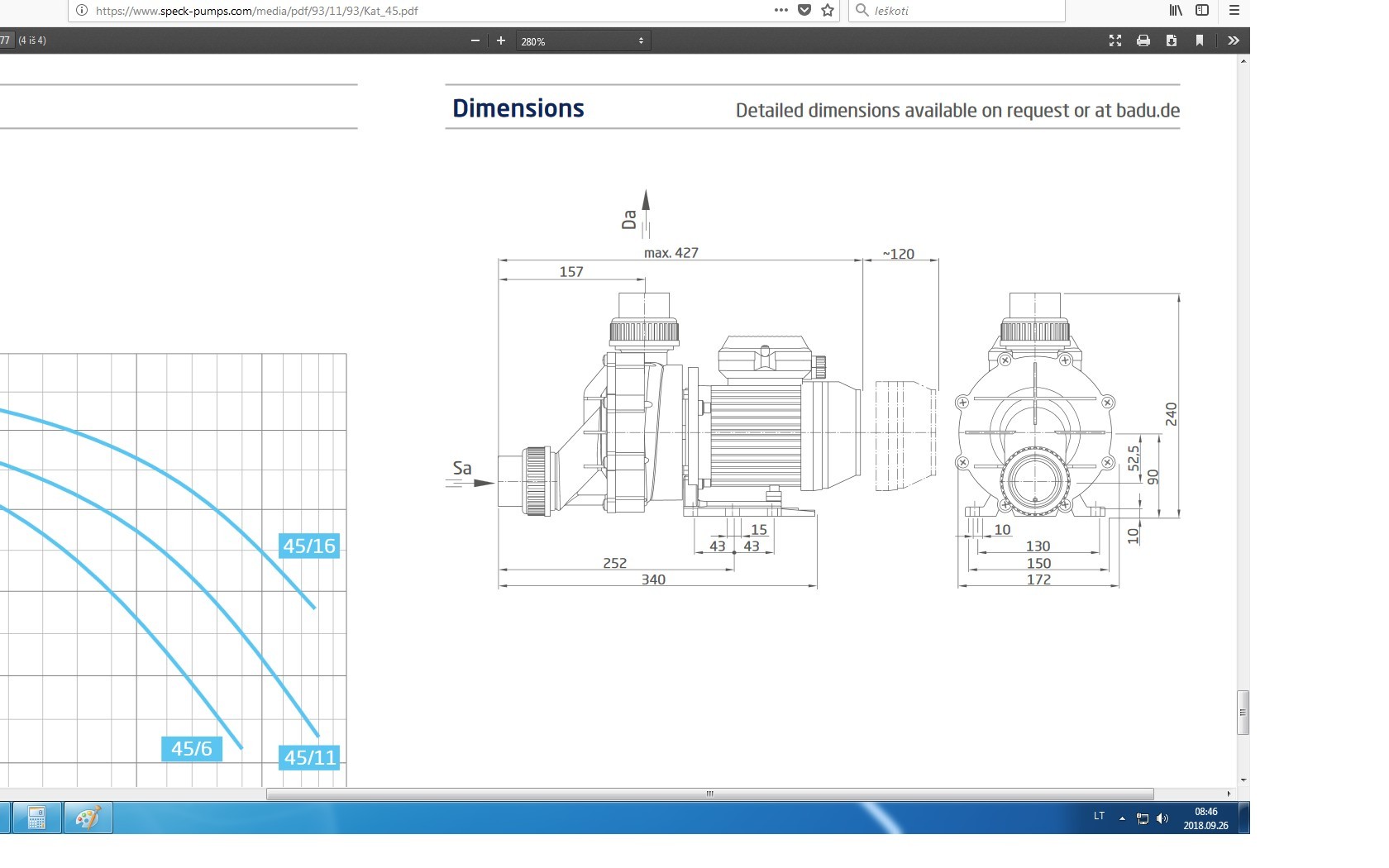Viewport: 1389px width, 868px height.
Task: Click vertical scrollbar up arrow
Action: 1243,62
